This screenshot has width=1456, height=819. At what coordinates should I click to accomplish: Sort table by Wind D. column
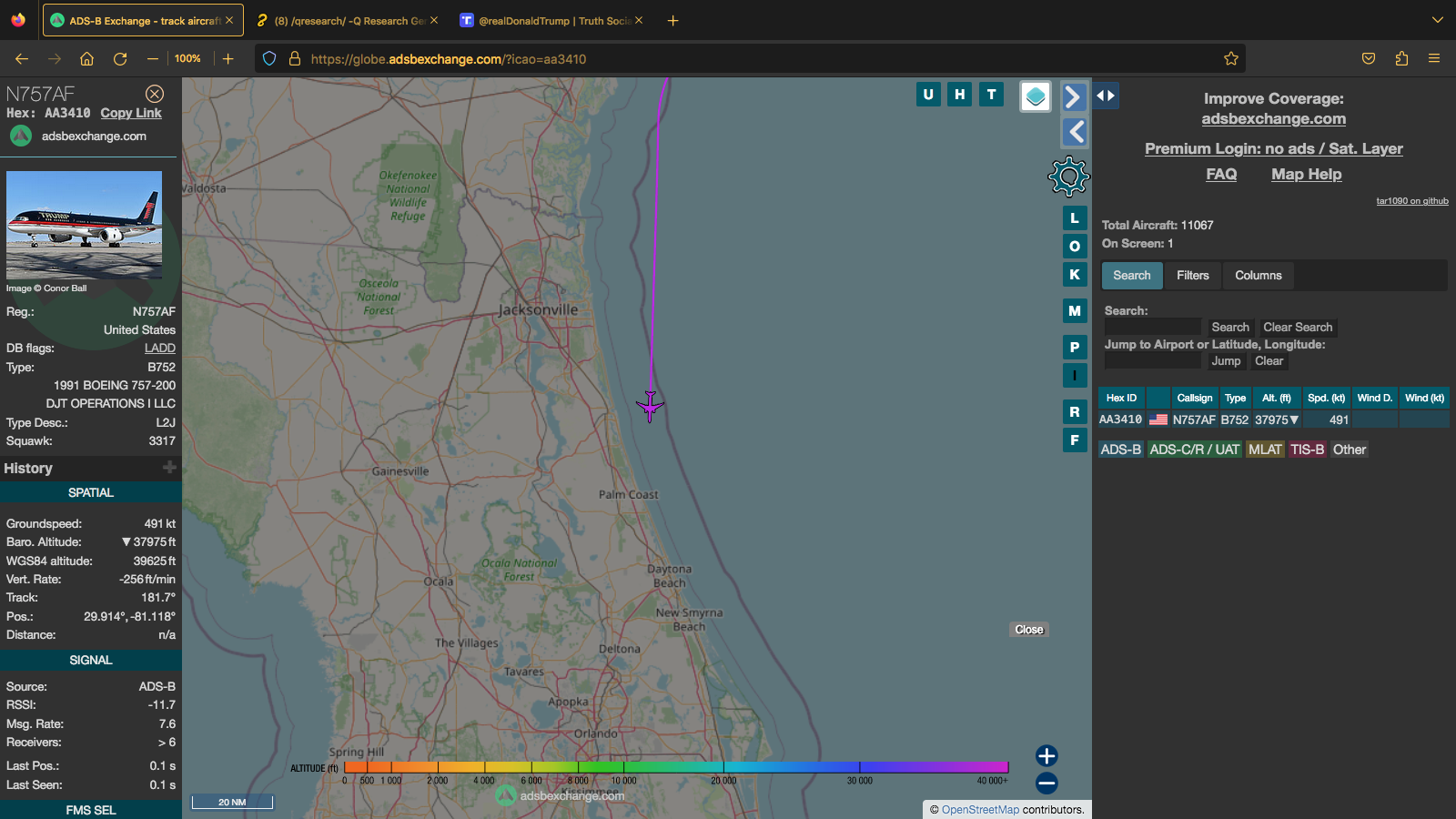pos(1374,398)
